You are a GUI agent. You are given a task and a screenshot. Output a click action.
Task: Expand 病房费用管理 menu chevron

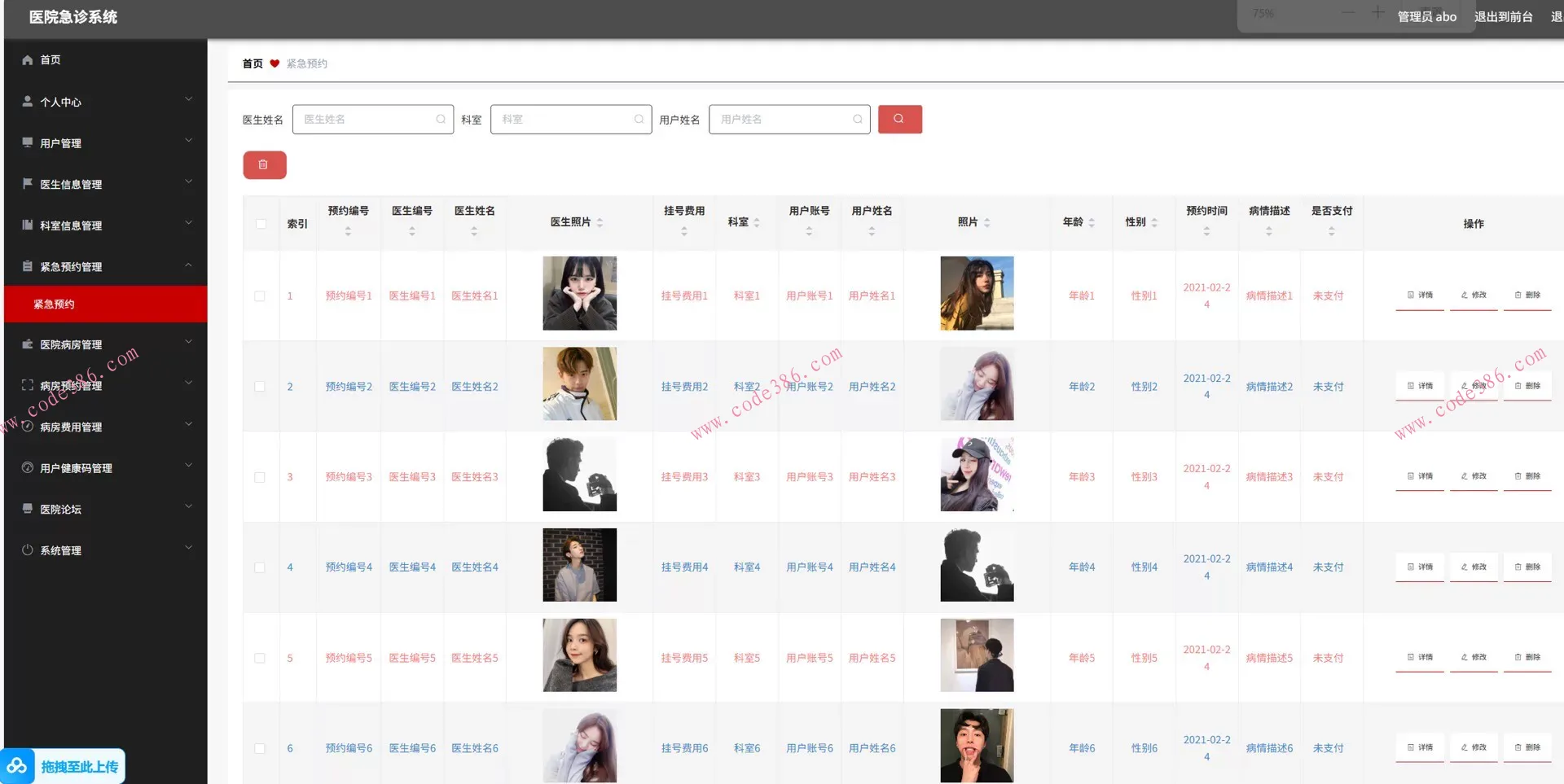(189, 424)
